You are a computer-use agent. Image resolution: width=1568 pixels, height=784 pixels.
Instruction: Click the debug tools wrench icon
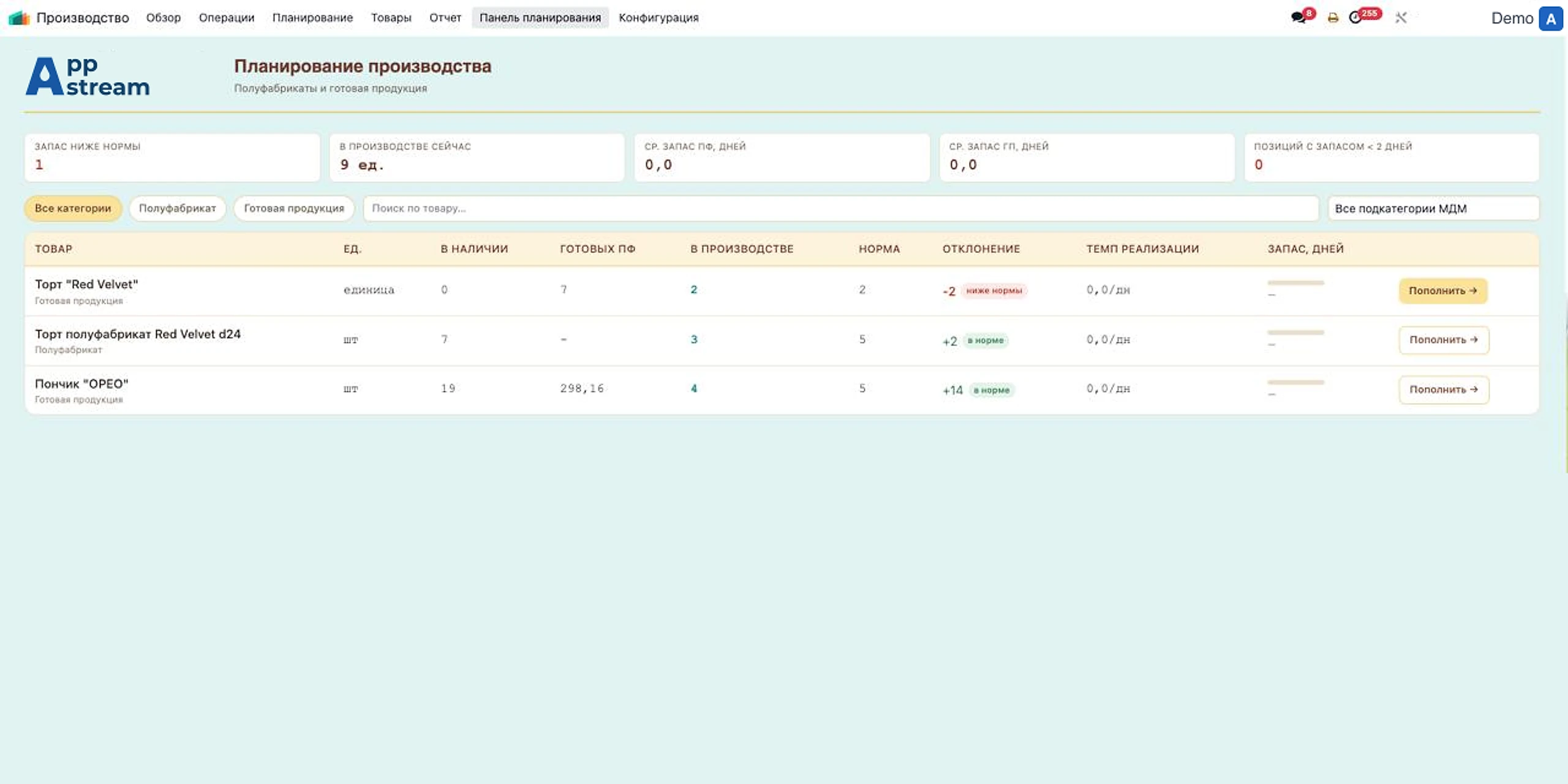(1401, 18)
